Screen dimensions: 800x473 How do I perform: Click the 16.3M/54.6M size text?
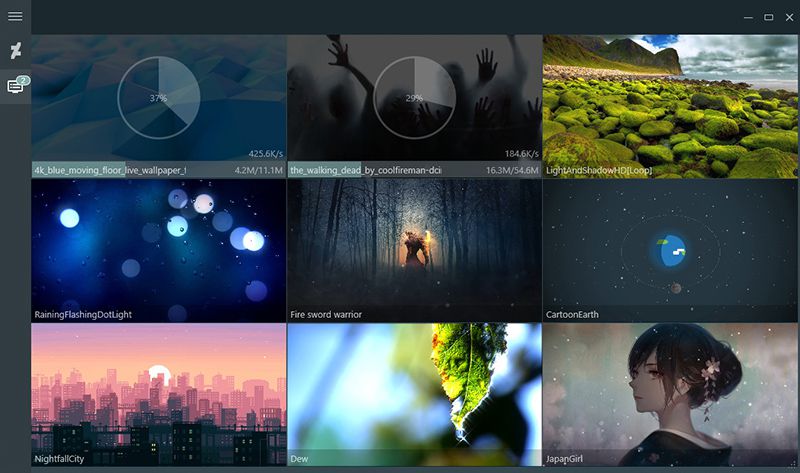click(512, 170)
